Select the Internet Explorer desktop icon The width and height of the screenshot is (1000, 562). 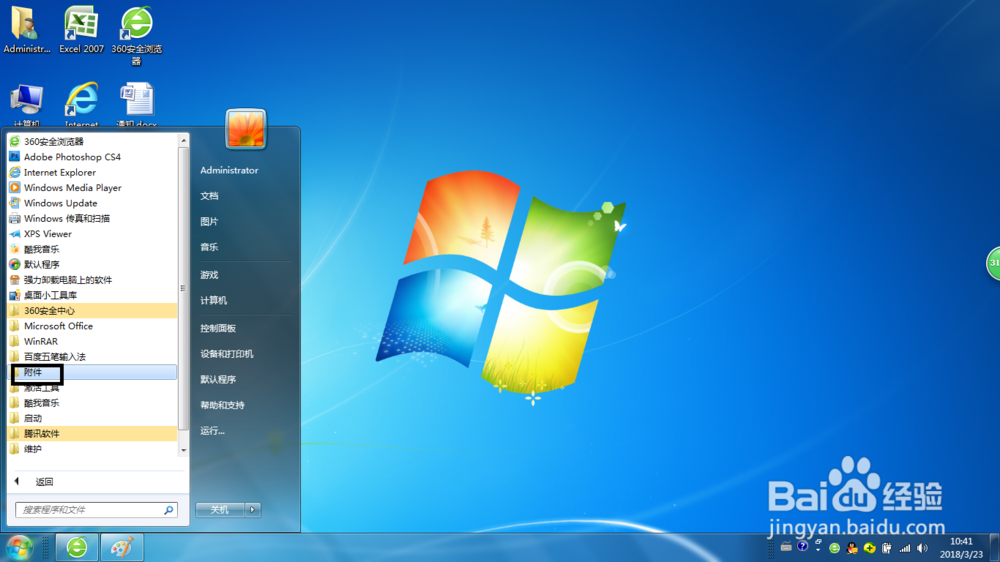point(82,105)
